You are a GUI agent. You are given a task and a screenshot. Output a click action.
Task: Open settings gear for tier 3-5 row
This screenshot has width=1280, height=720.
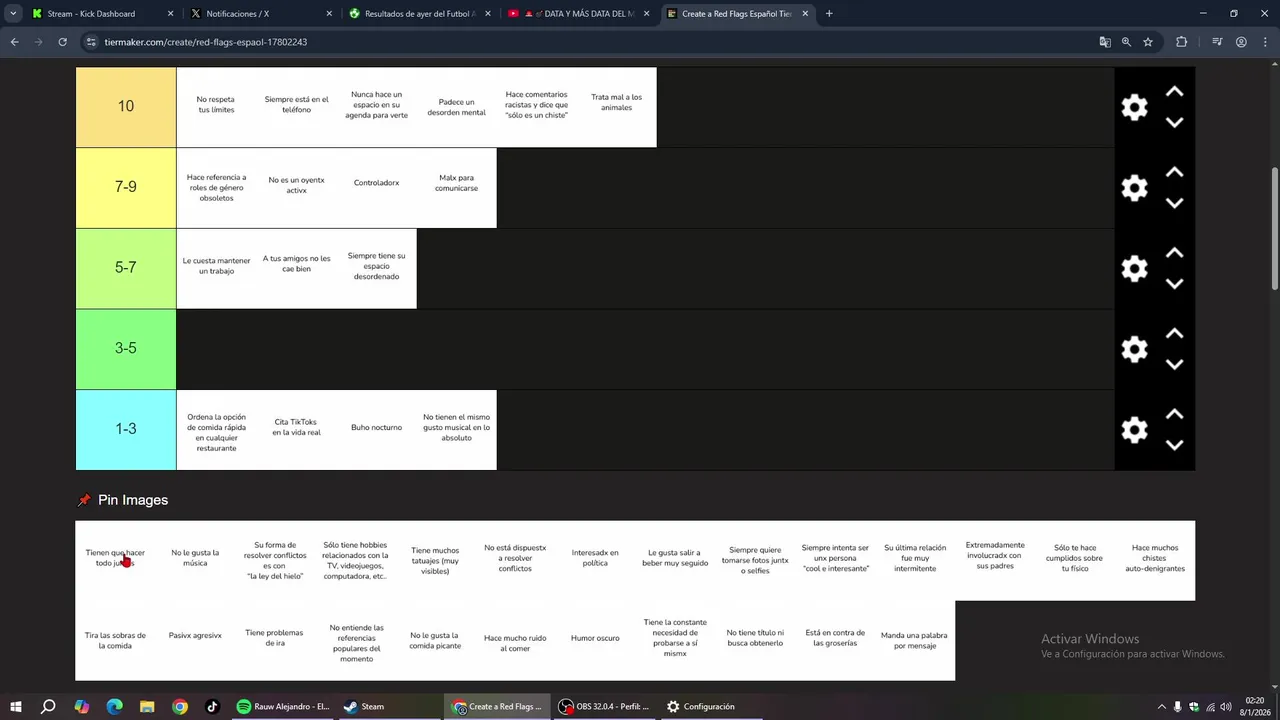pyautogui.click(x=1134, y=349)
